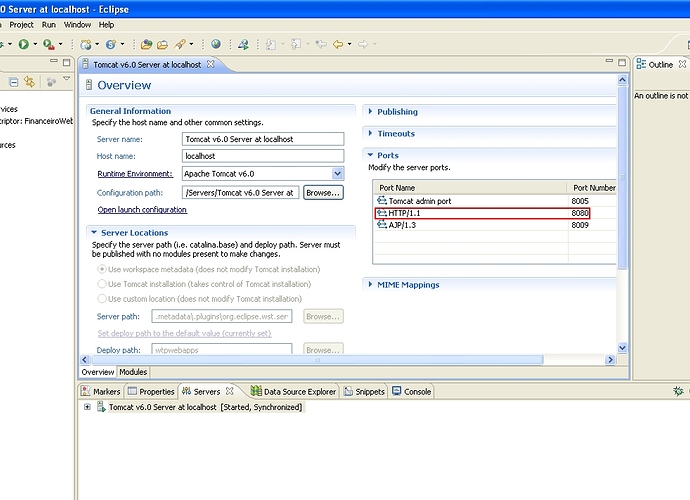
Task: Click the Runtime Environment link
Action: 135,173
